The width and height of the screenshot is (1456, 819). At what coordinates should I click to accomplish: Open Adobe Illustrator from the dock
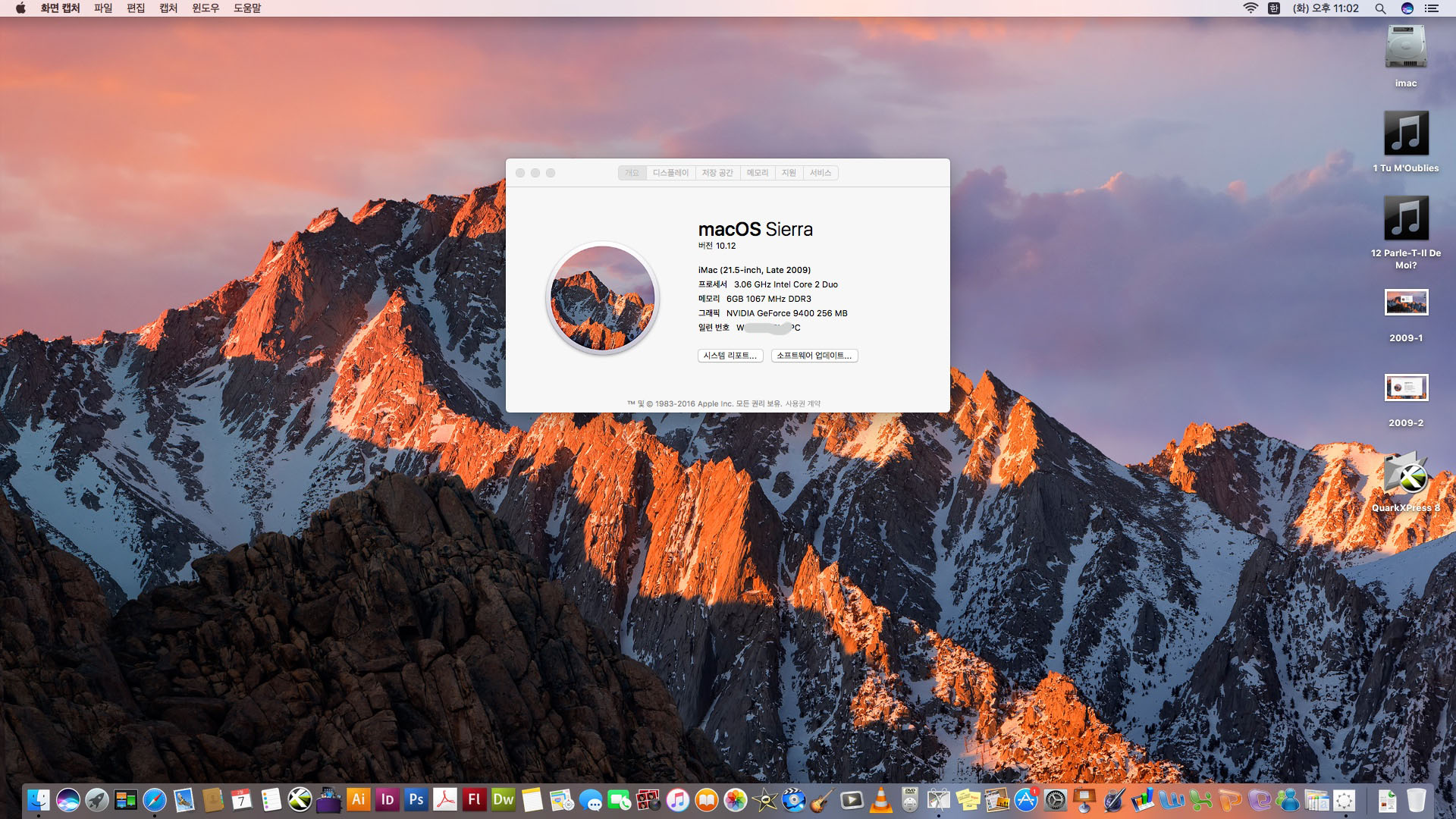(358, 799)
